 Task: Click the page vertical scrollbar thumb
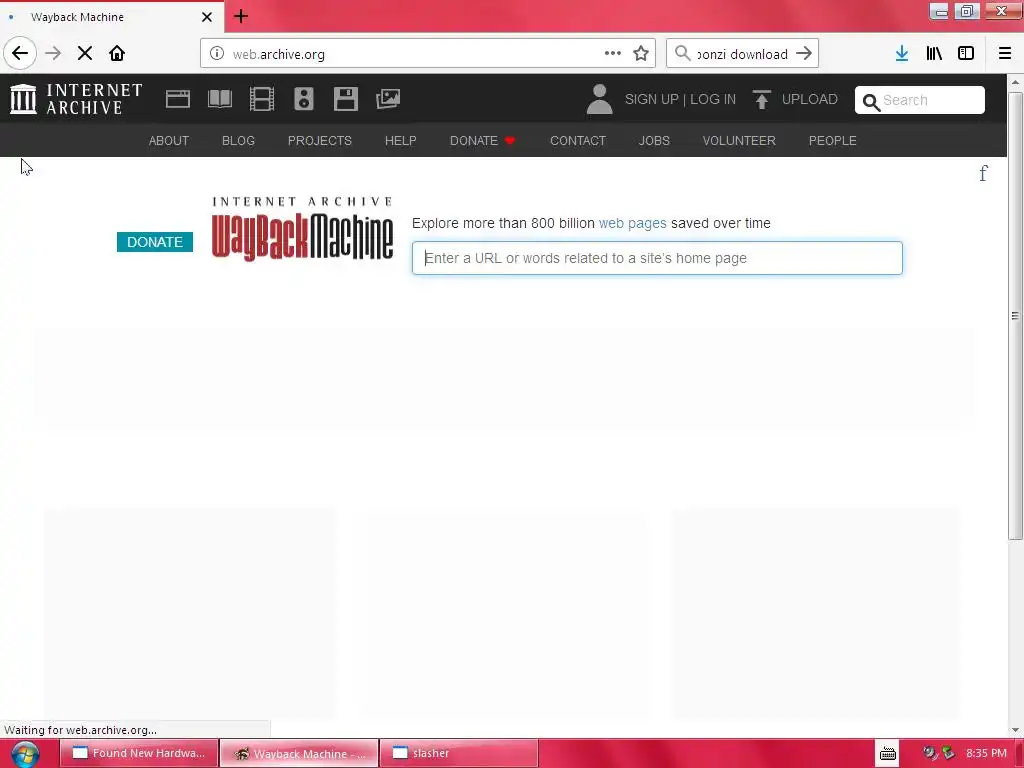point(1015,316)
